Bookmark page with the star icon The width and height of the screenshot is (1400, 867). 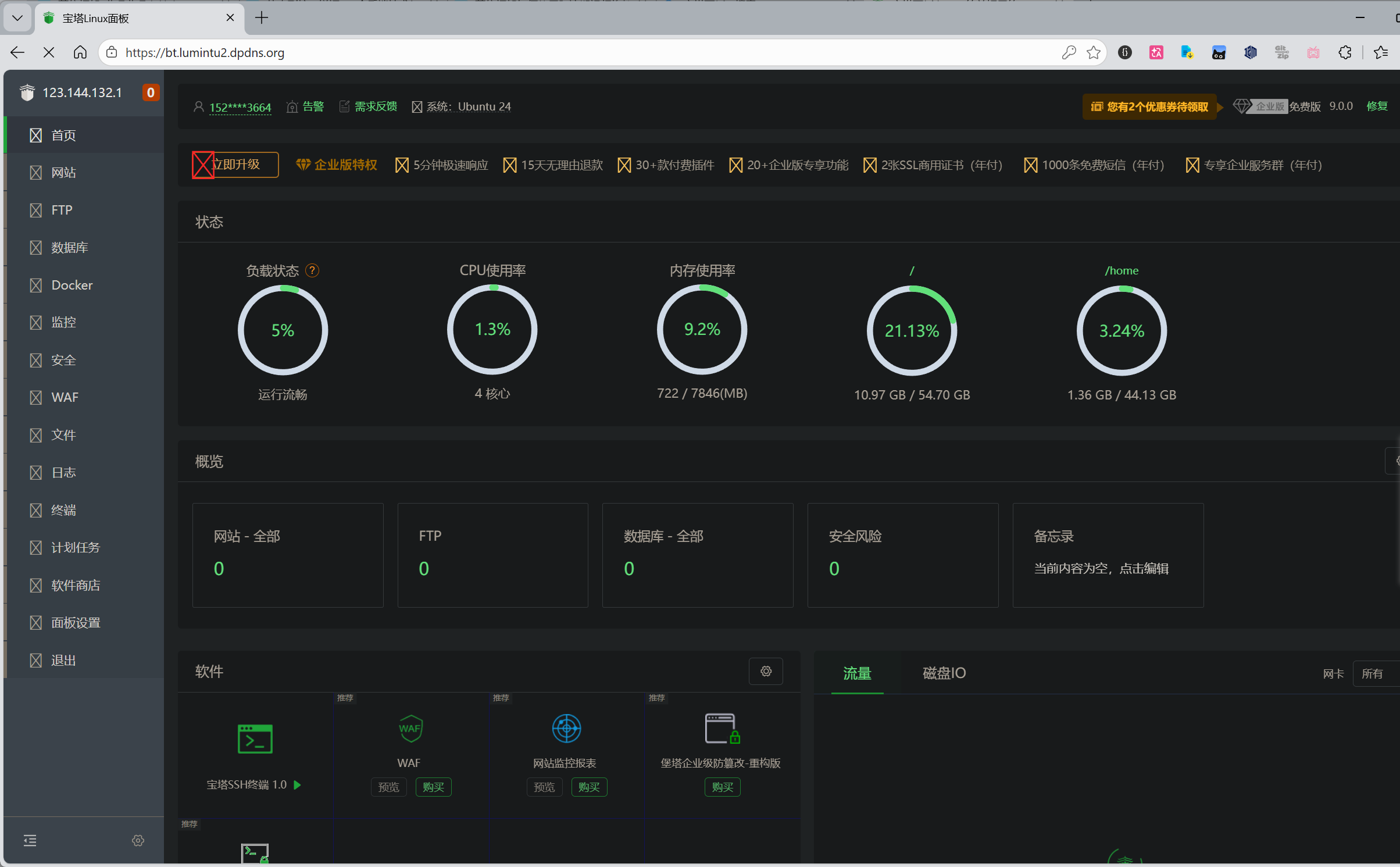coord(1093,52)
